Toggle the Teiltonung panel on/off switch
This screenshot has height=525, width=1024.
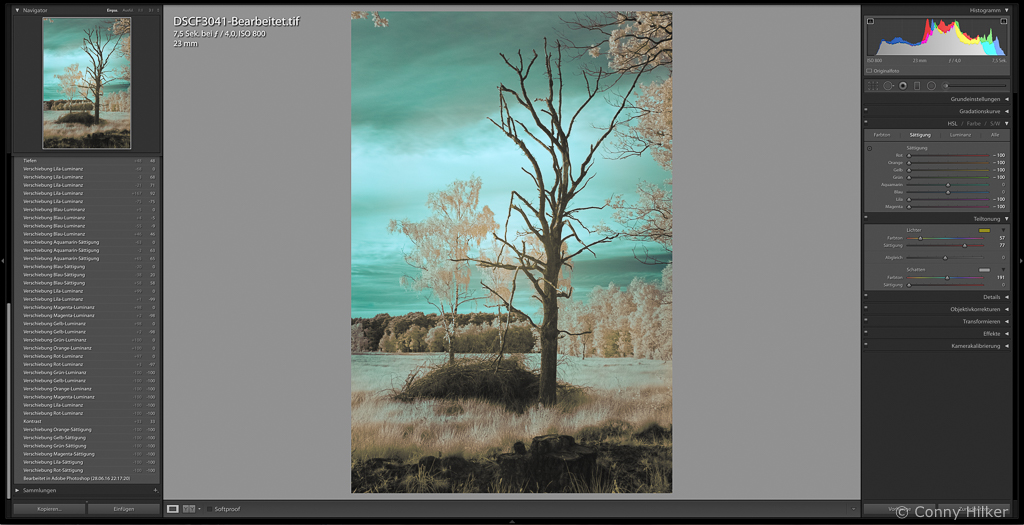pos(866,218)
